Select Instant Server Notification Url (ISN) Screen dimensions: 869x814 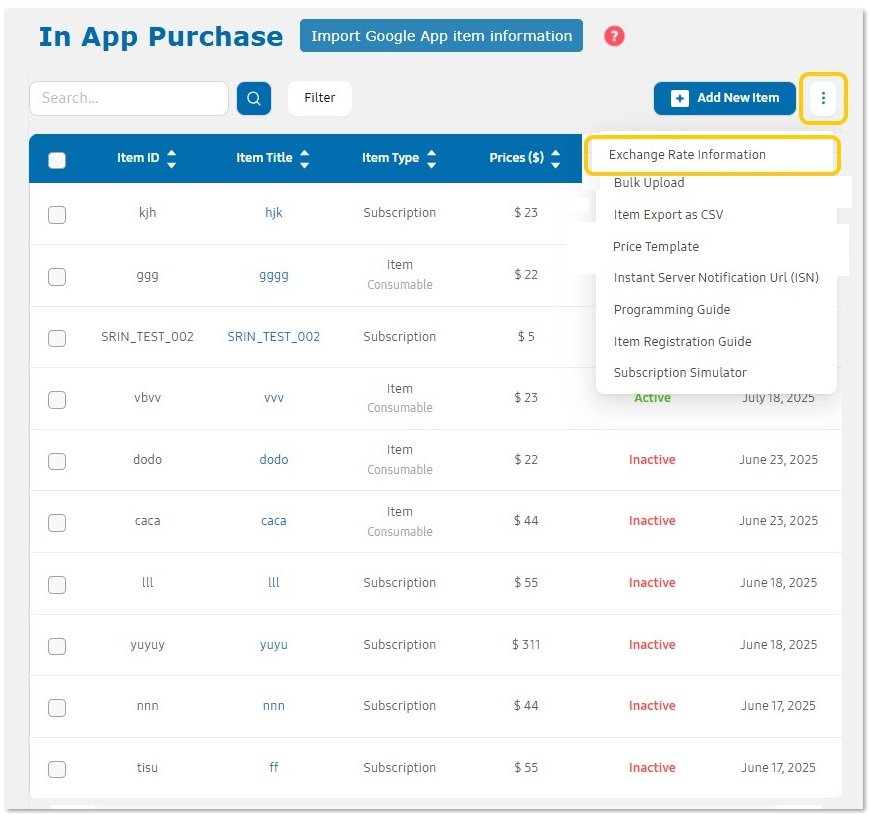[716, 278]
